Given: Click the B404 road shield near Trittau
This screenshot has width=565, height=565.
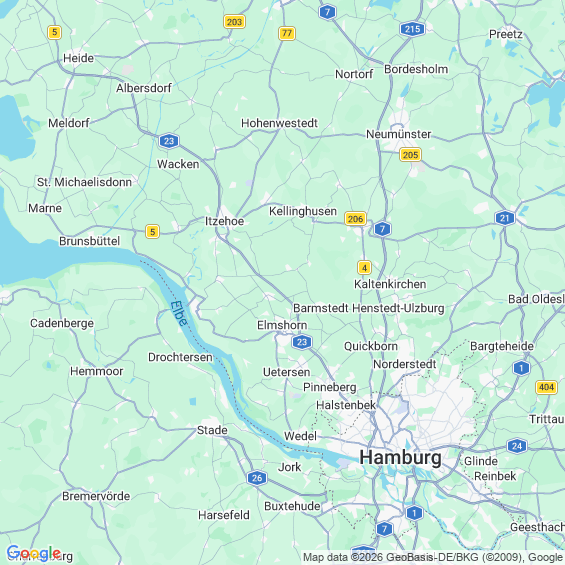Looking at the screenshot, I should [547, 387].
